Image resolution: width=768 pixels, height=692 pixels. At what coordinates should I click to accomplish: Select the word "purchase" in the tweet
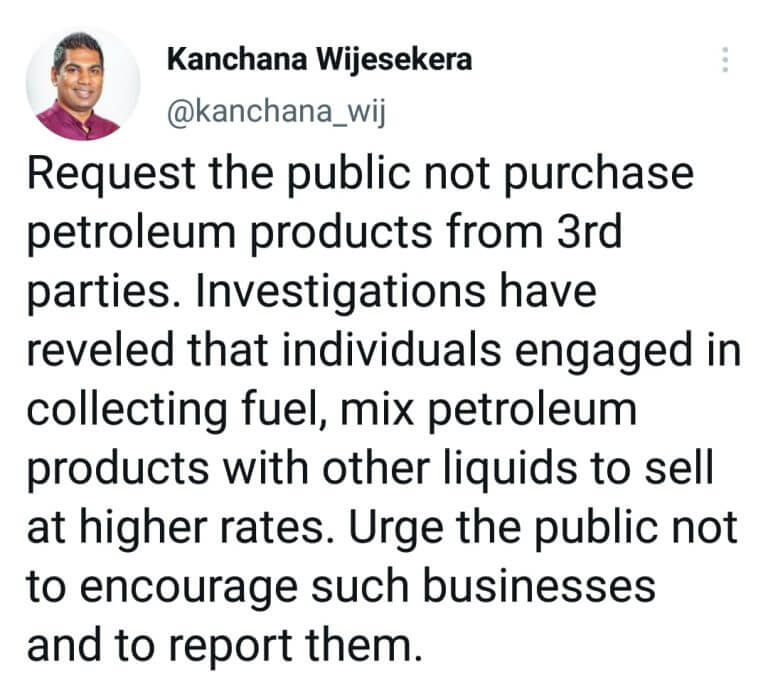pos(599,174)
